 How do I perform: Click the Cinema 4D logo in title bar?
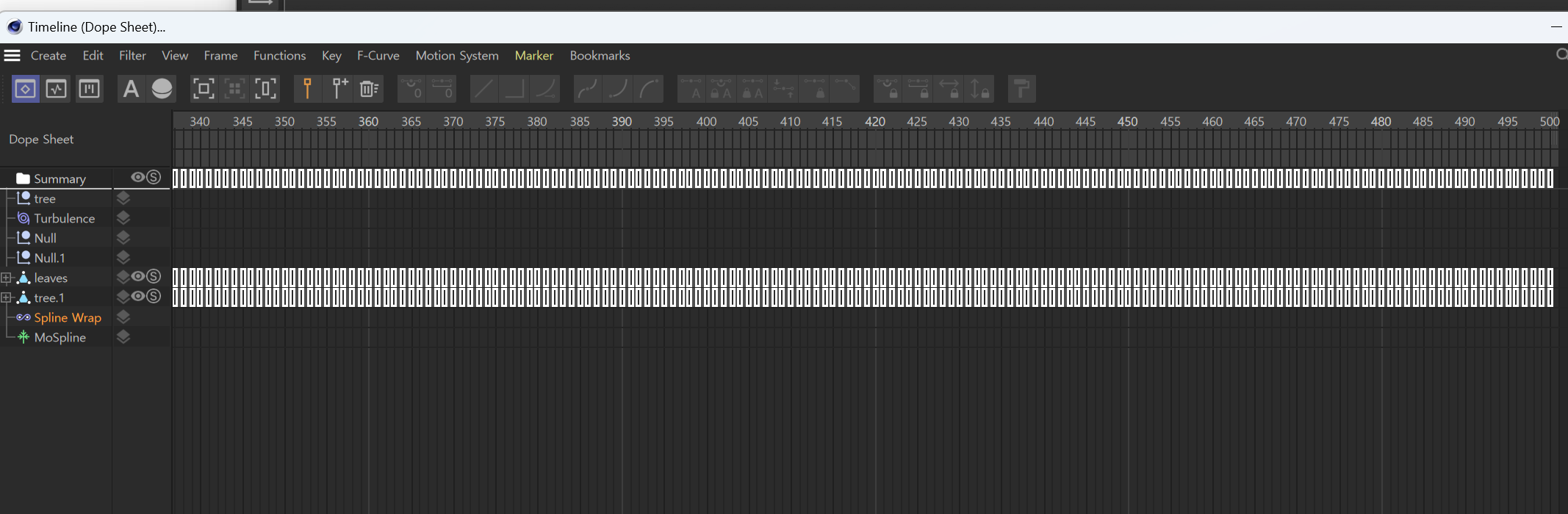(x=15, y=27)
